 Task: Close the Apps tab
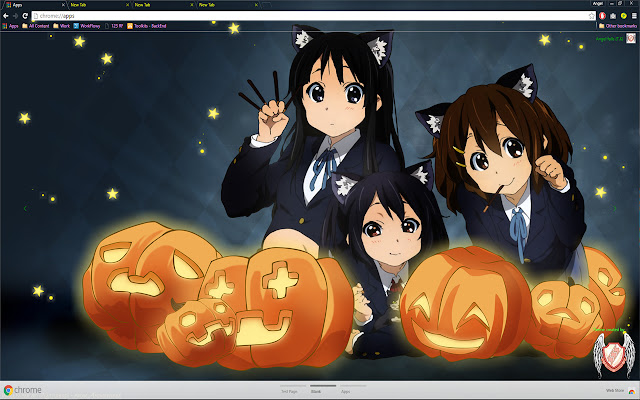63,5
